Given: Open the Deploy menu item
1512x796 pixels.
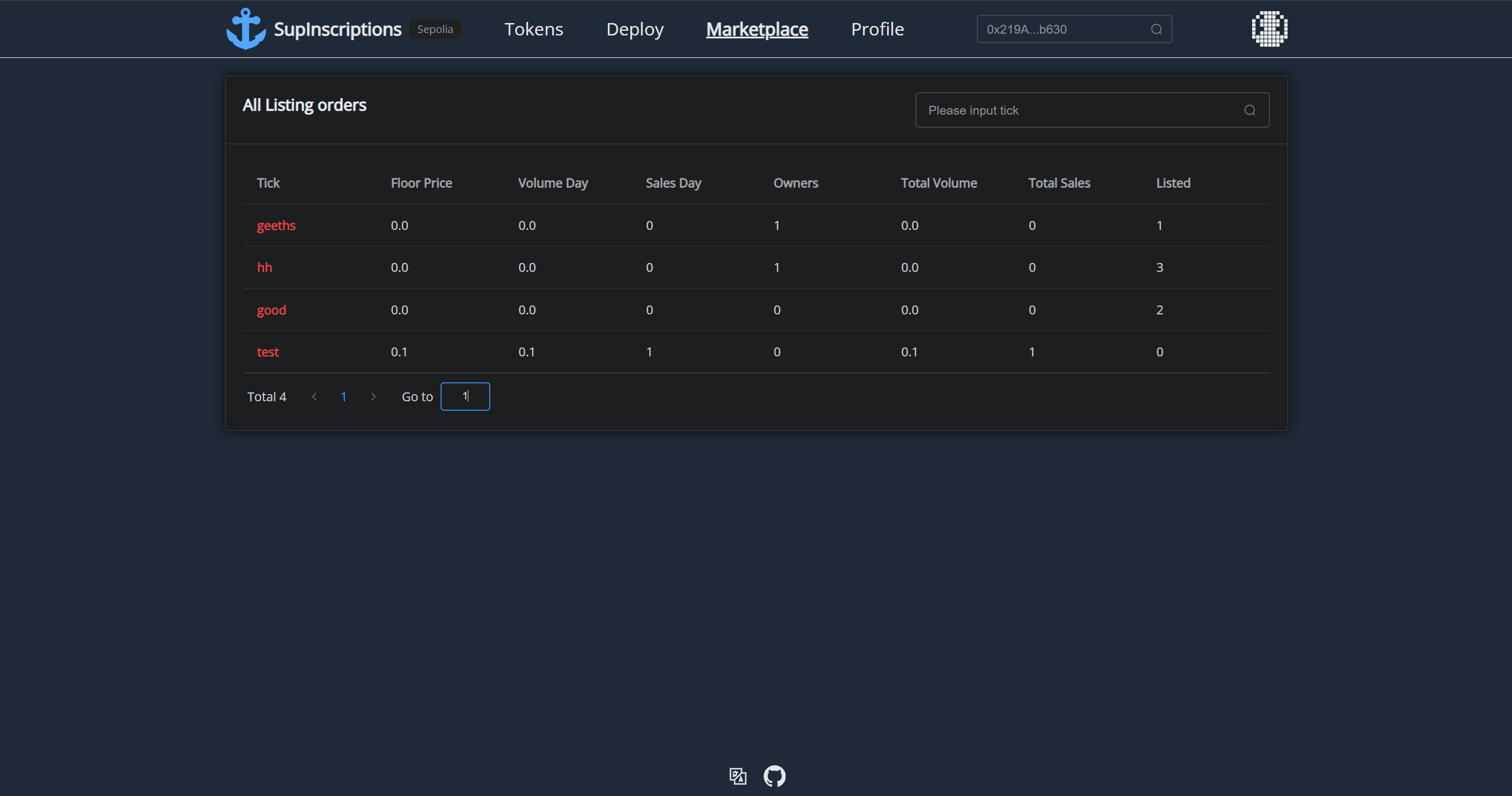Looking at the screenshot, I should pos(635,30).
